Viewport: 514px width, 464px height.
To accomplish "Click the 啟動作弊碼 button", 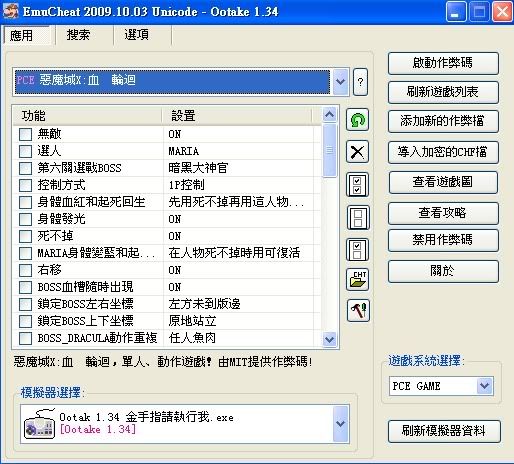I will coord(443,63).
